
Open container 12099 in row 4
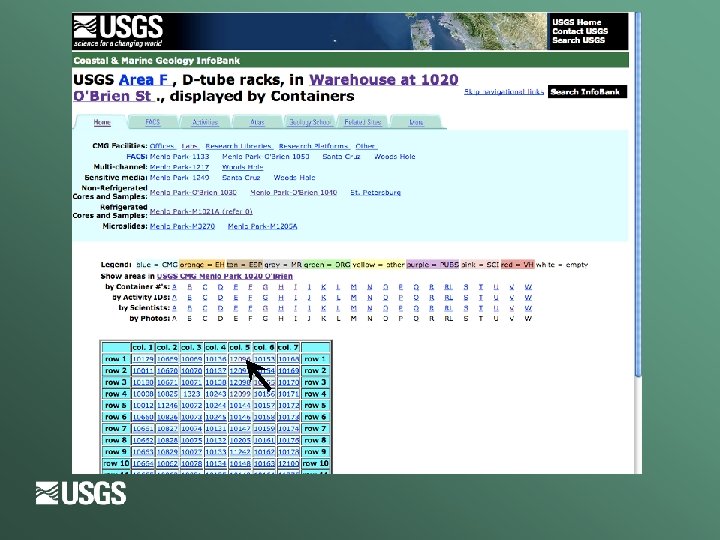(x=240, y=394)
